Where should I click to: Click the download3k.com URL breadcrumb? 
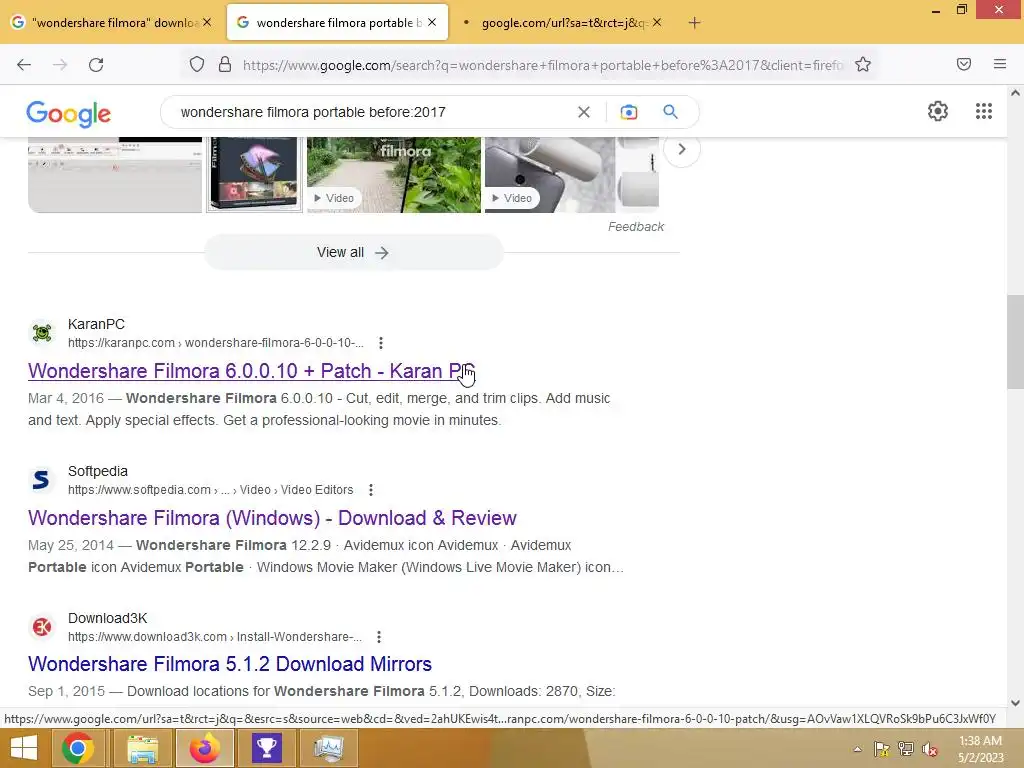pos(214,637)
